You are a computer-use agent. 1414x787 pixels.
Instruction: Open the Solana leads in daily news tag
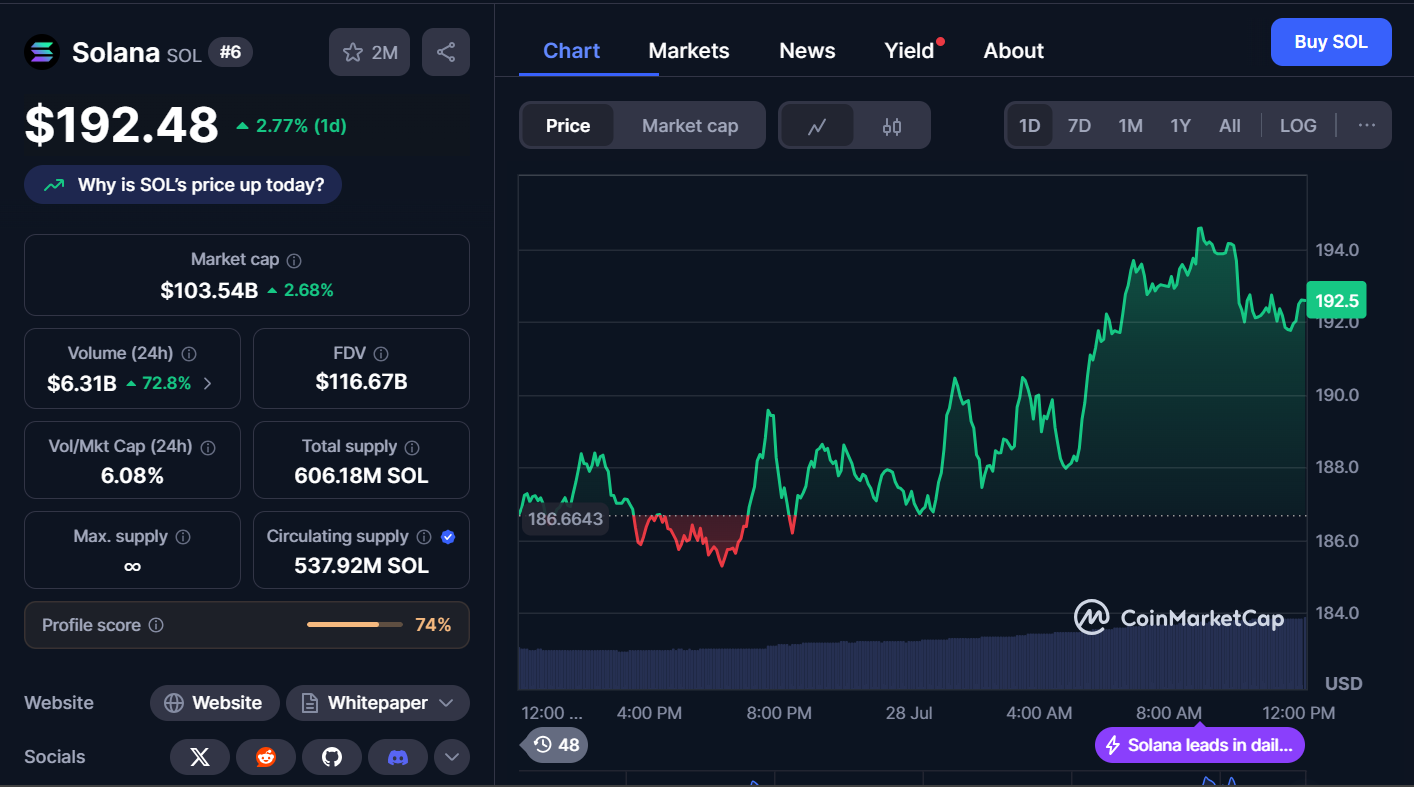click(x=1200, y=745)
